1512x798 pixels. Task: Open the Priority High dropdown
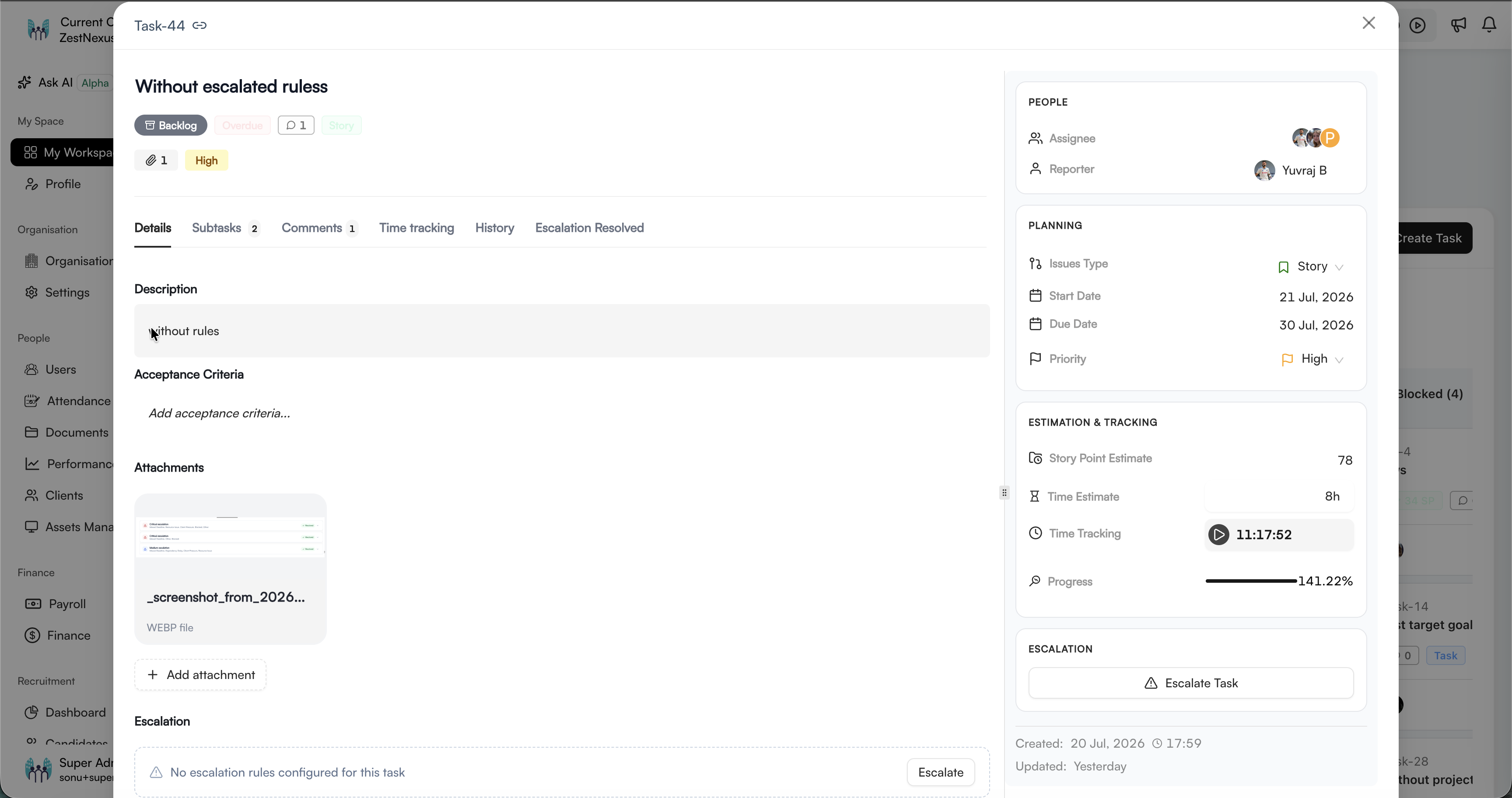(x=1313, y=359)
